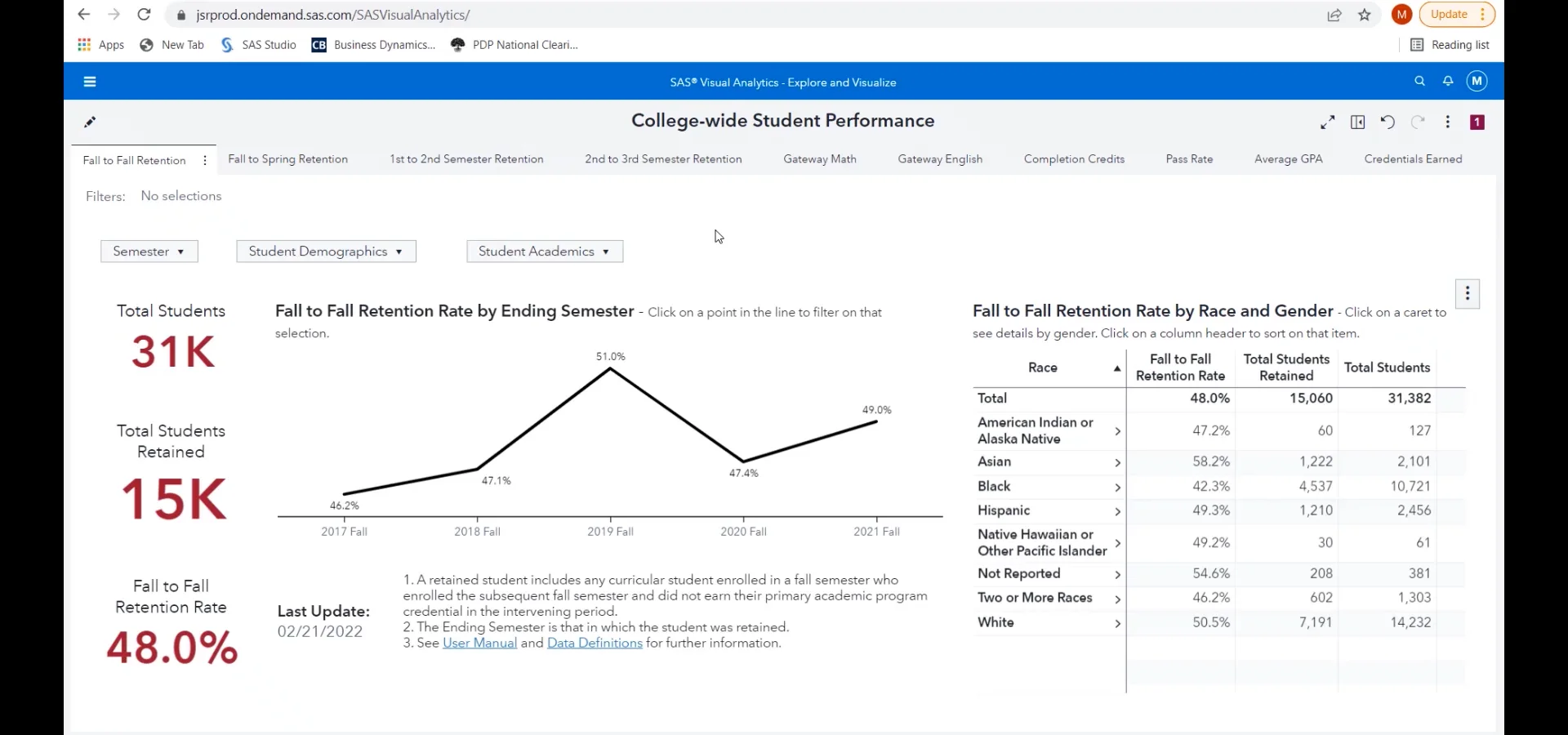
Task: Sort by Total Students Retained column header
Action: (x=1286, y=367)
